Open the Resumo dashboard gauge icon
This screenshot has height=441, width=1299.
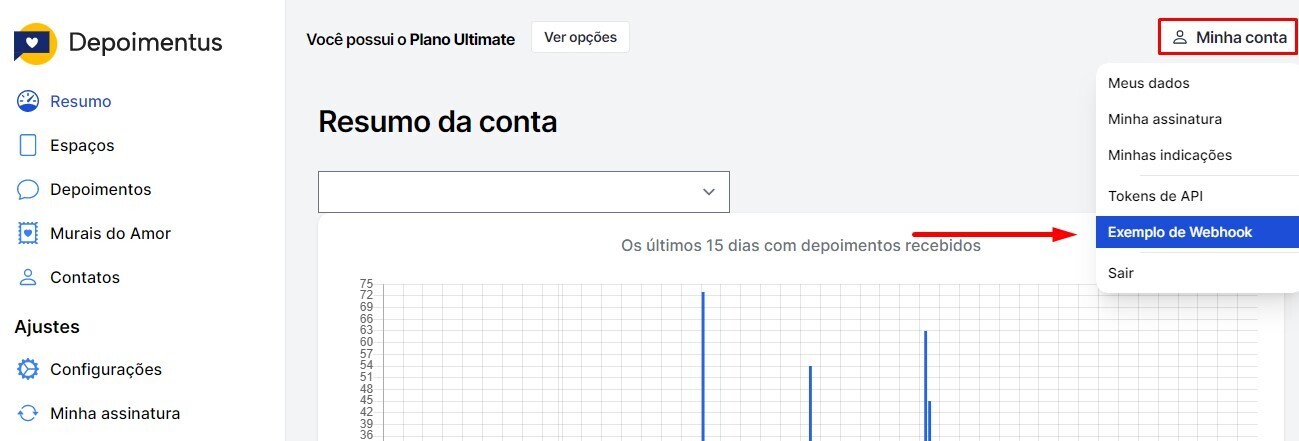click(28, 101)
